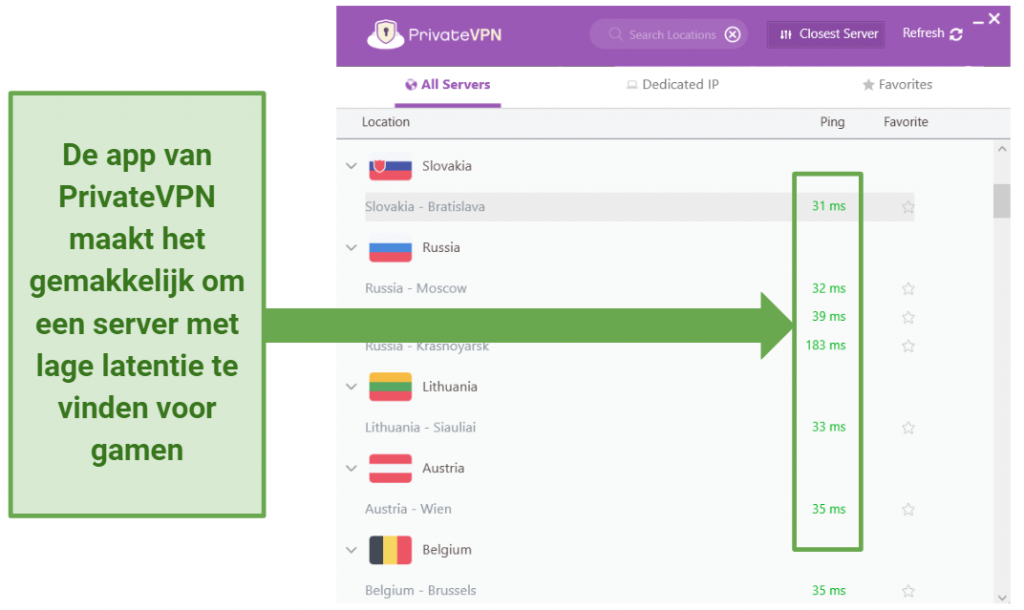This screenshot has width=1024, height=610.
Task: Connect to the Closest Server
Action: point(825,33)
